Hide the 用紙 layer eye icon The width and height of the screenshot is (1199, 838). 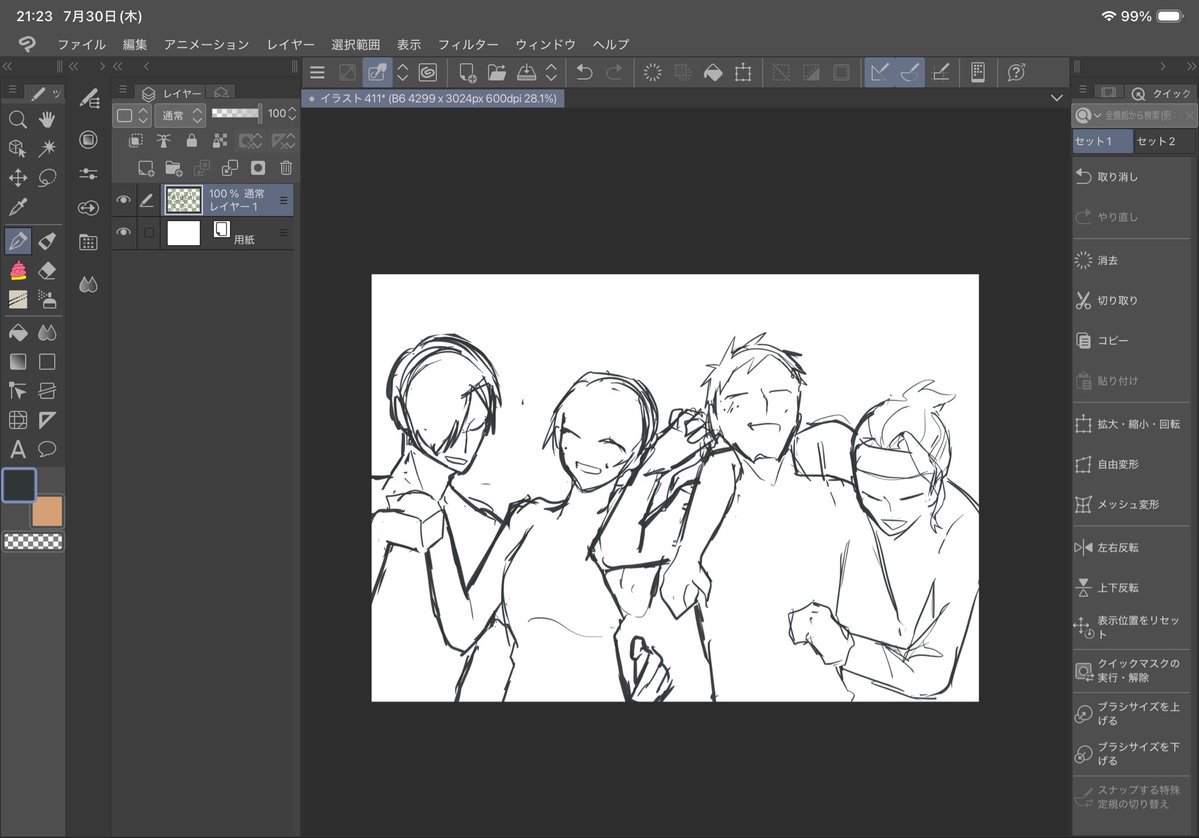[123, 232]
